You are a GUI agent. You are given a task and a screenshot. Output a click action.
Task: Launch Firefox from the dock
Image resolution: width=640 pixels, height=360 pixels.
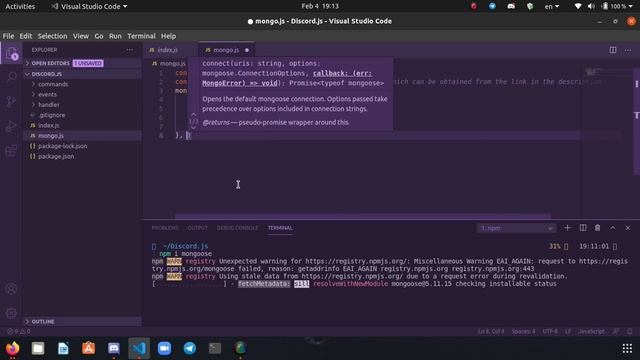pyautogui.click(x=13, y=348)
